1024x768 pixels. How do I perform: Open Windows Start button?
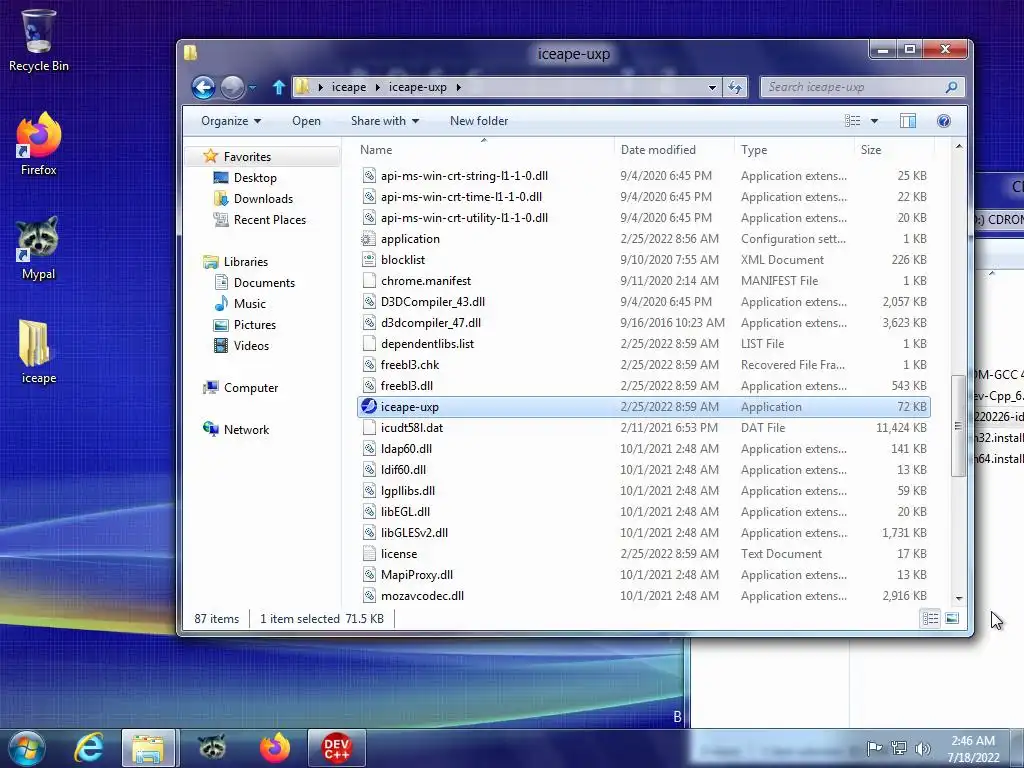26,748
